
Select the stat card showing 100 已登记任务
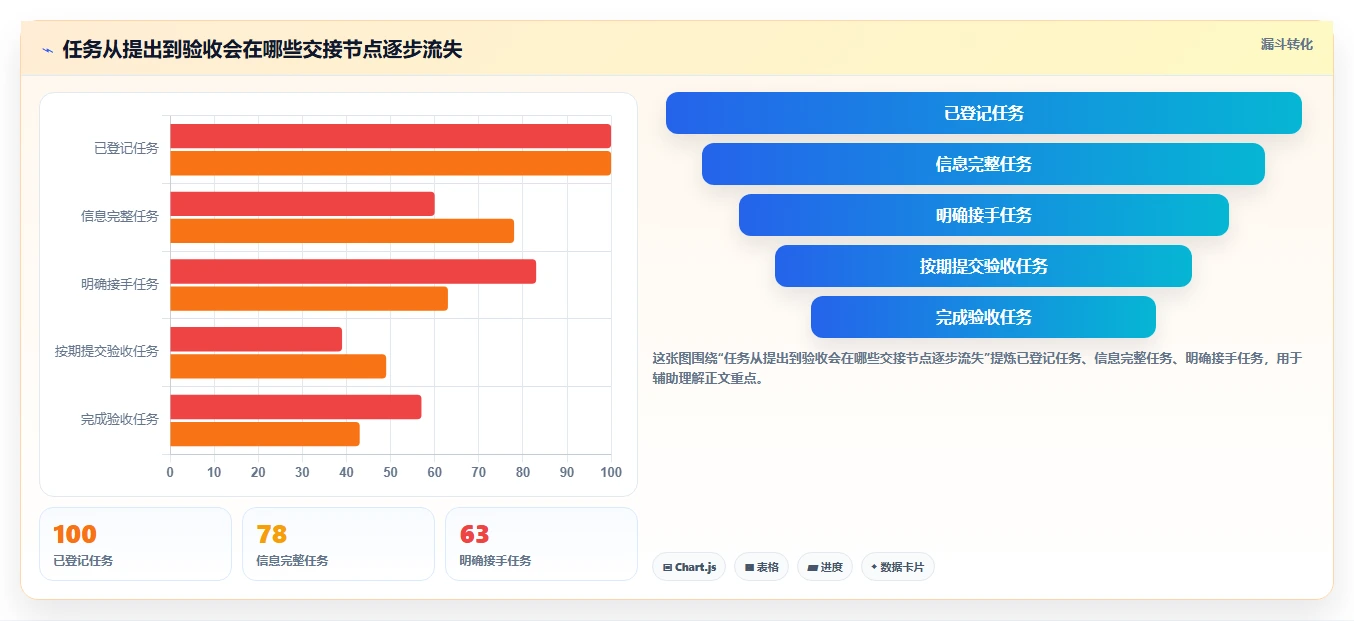[135, 544]
